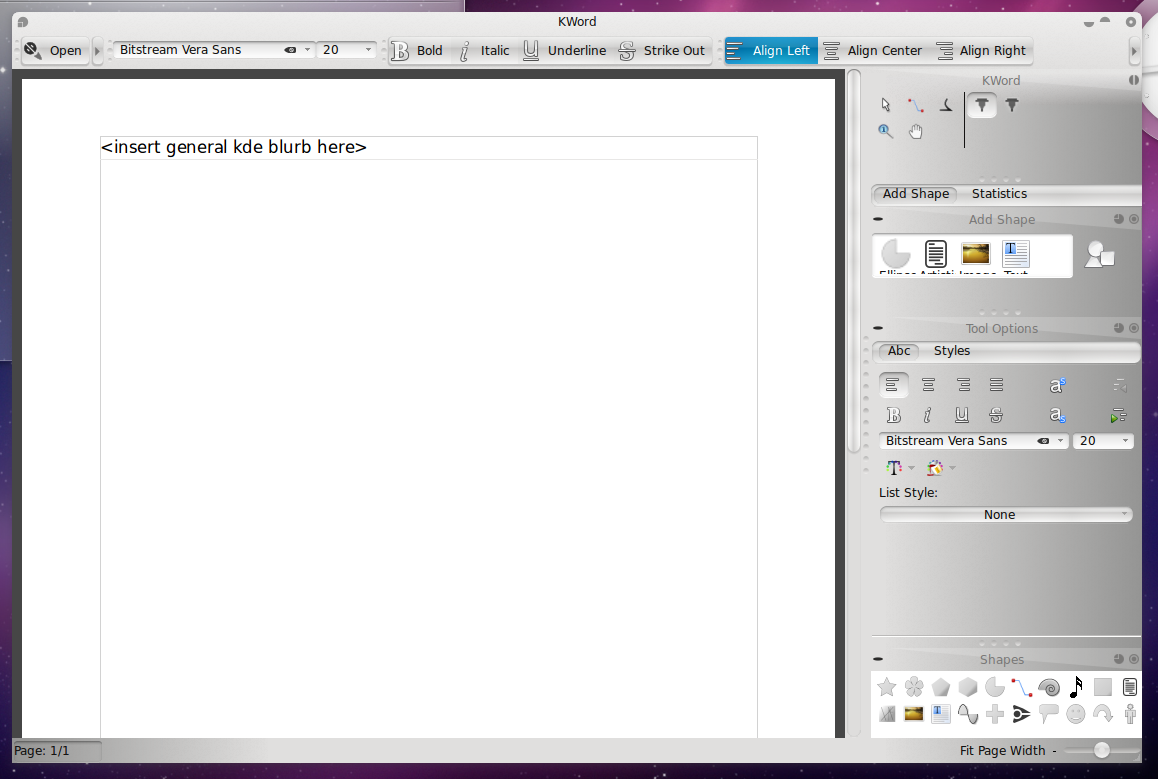Viewport: 1158px width, 779px height.
Task: Click Fit Page Width zoom label
Action: [x=1002, y=751]
